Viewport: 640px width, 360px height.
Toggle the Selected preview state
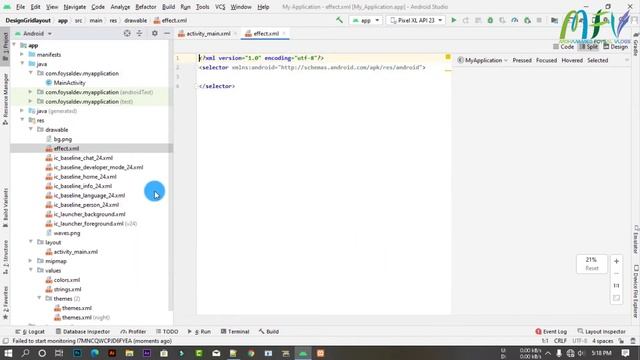coord(598,60)
